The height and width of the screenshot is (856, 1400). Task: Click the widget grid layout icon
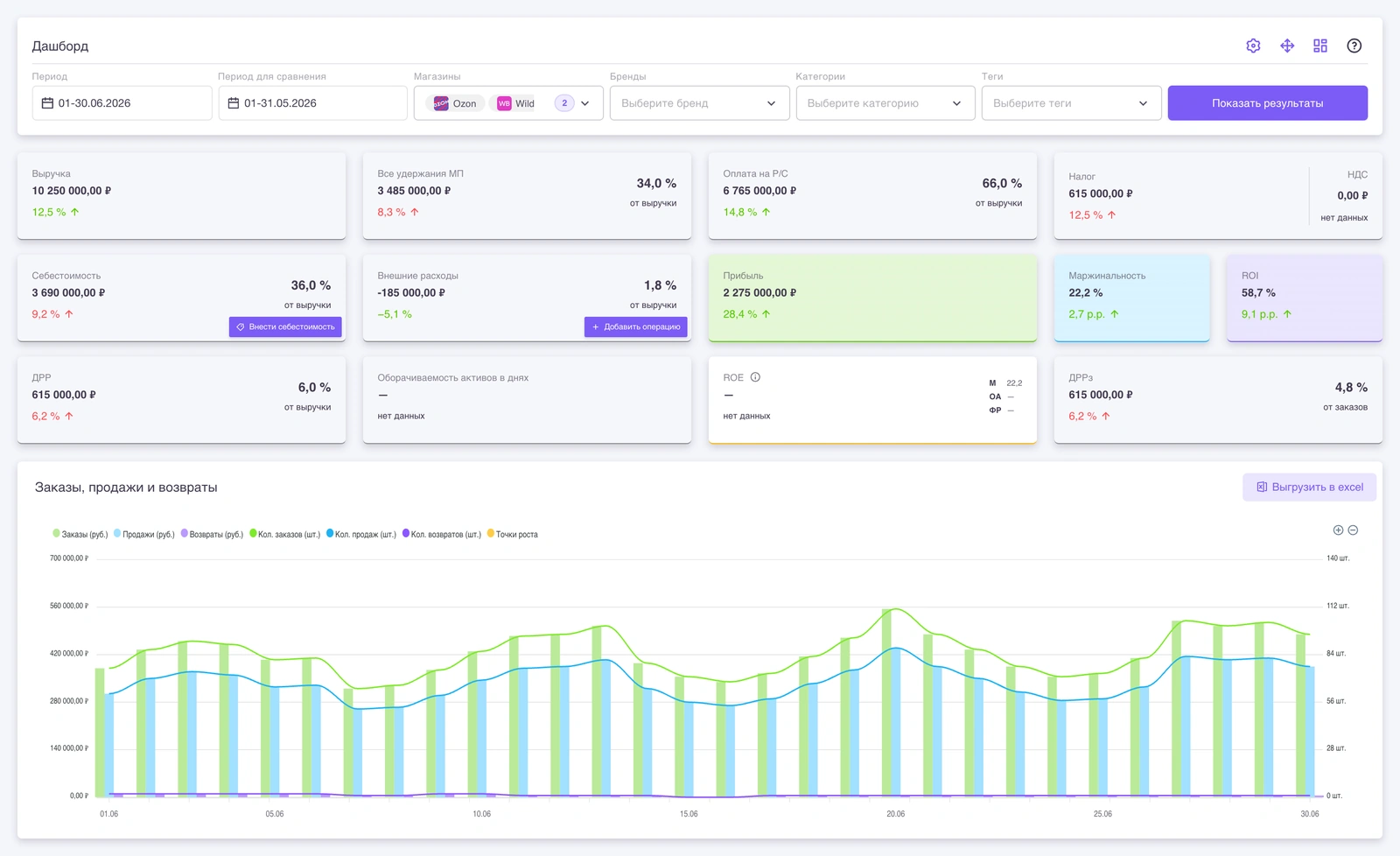[1320, 46]
